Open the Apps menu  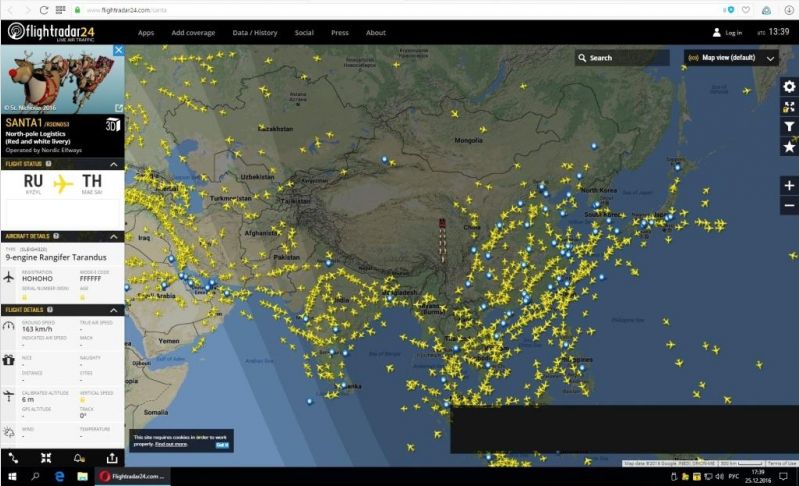pos(146,33)
